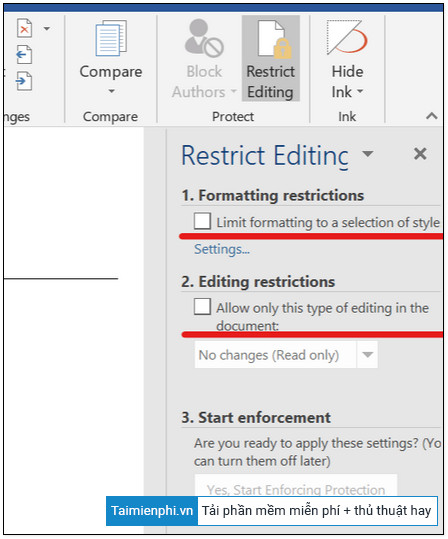Viewport: 448px width, 539px height.
Task: Click Yes, Start Enforcing Protection button
Action: coord(296,485)
